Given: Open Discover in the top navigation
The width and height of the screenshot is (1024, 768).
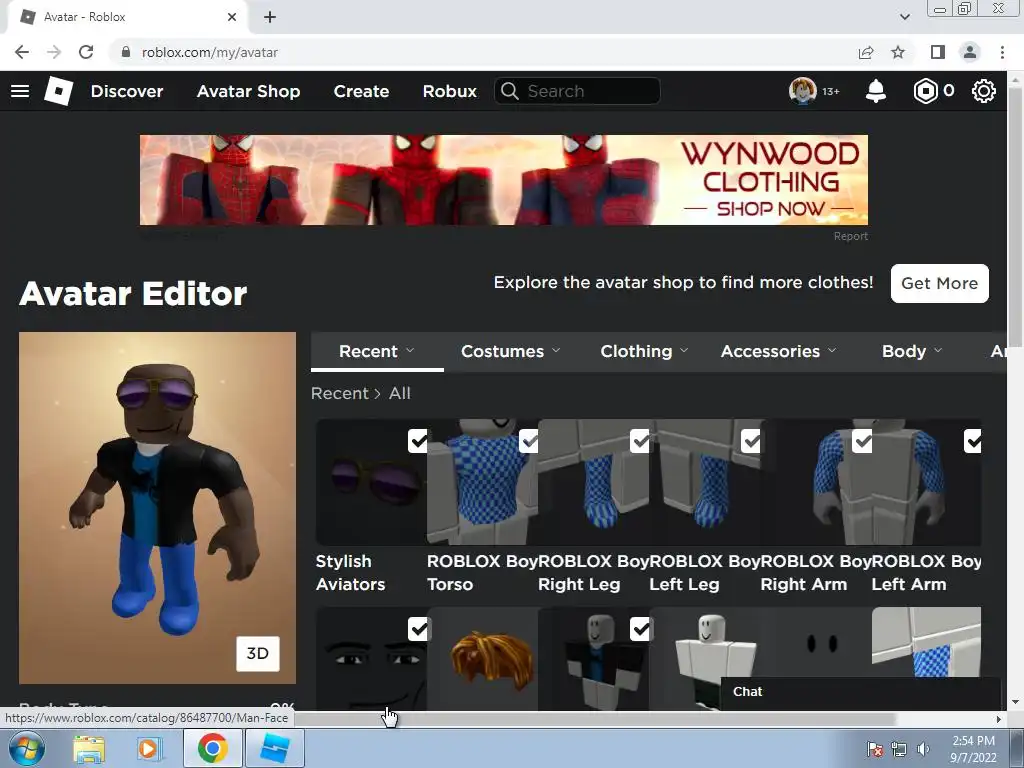Looking at the screenshot, I should coord(127,91).
